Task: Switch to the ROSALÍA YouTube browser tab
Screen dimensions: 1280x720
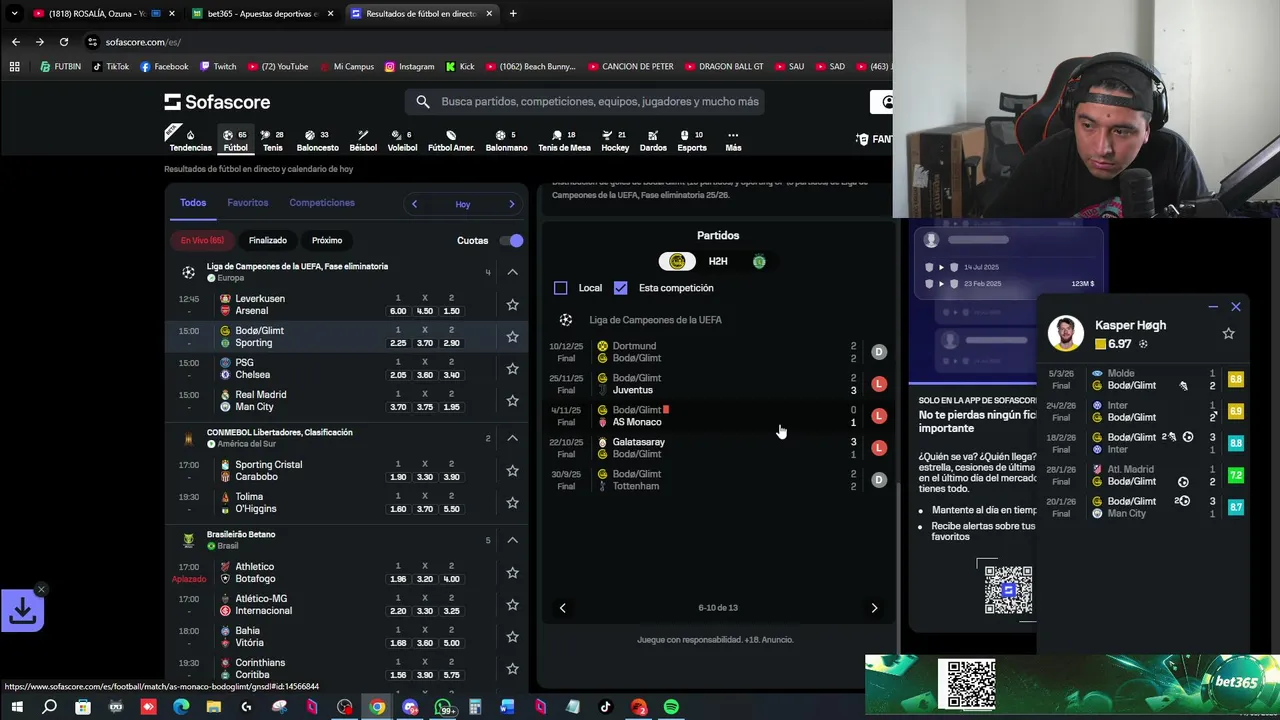Action: pyautogui.click(x=102, y=14)
